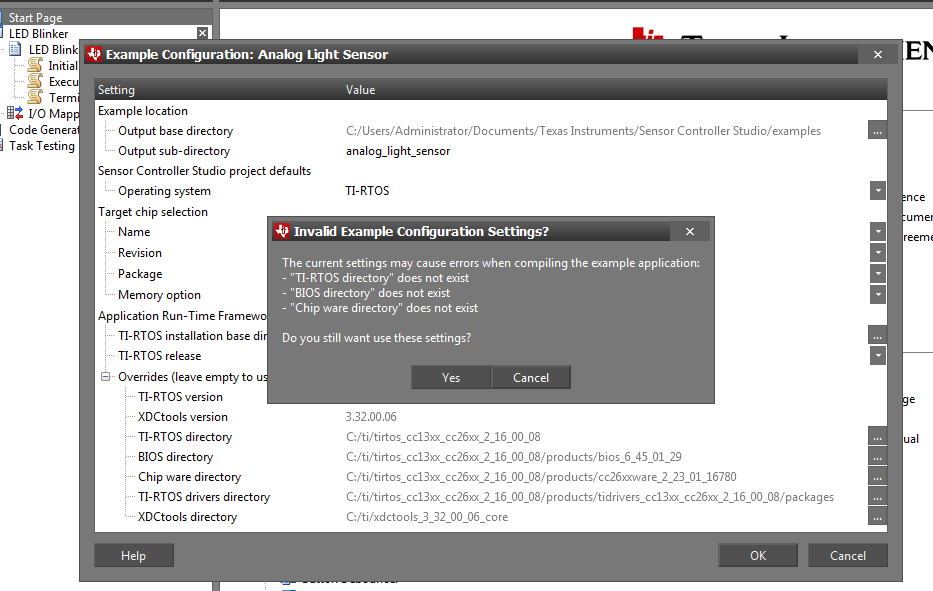Select the Chip ware directory path value
The width and height of the screenshot is (933, 591).
coord(541,477)
